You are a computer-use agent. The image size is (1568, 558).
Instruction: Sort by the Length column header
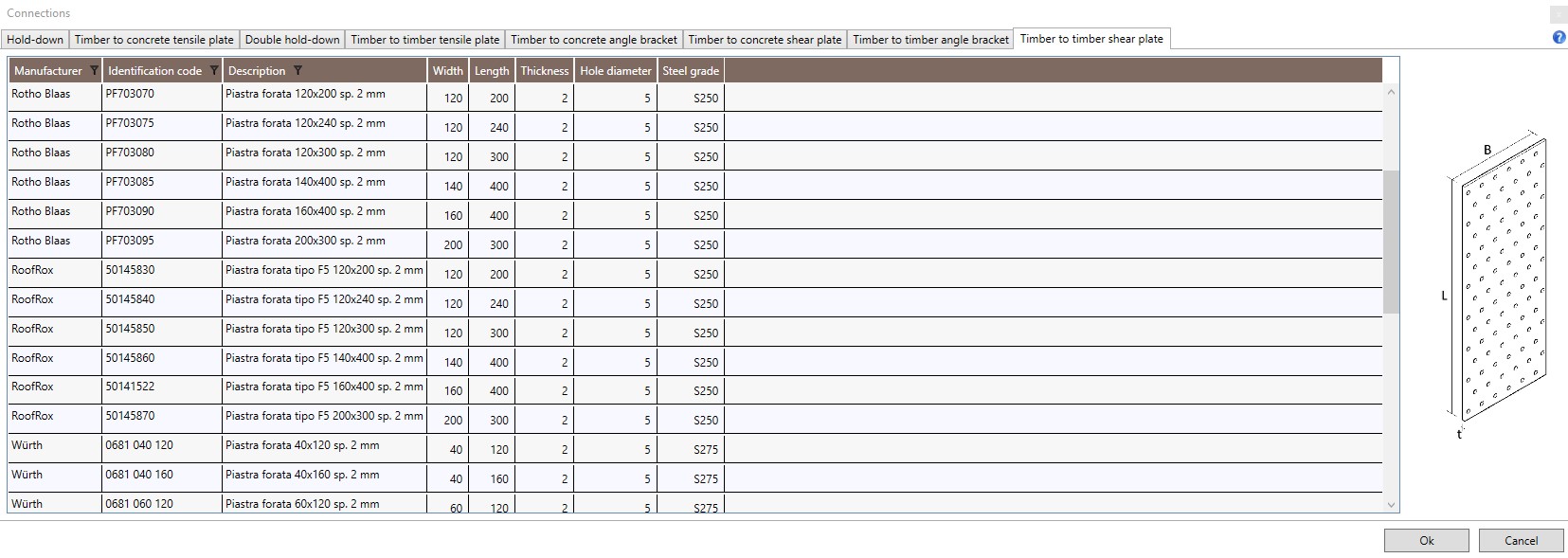492,71
